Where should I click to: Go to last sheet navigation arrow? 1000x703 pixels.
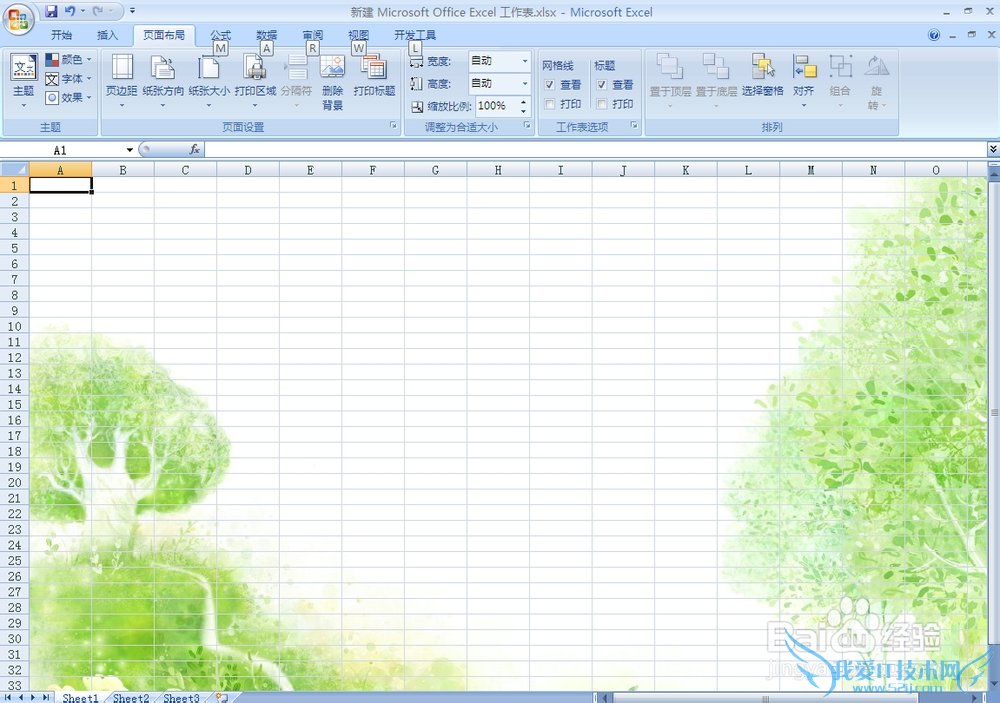coord(45,698)
